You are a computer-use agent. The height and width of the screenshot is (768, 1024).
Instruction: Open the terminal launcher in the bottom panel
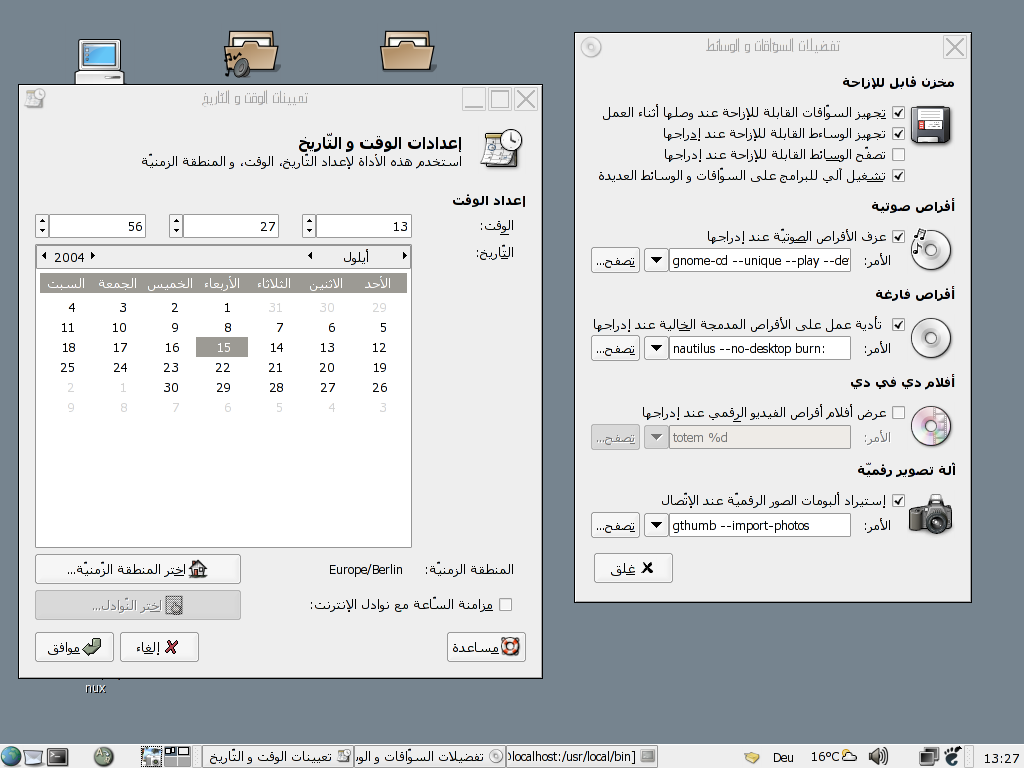coord(58,756)
